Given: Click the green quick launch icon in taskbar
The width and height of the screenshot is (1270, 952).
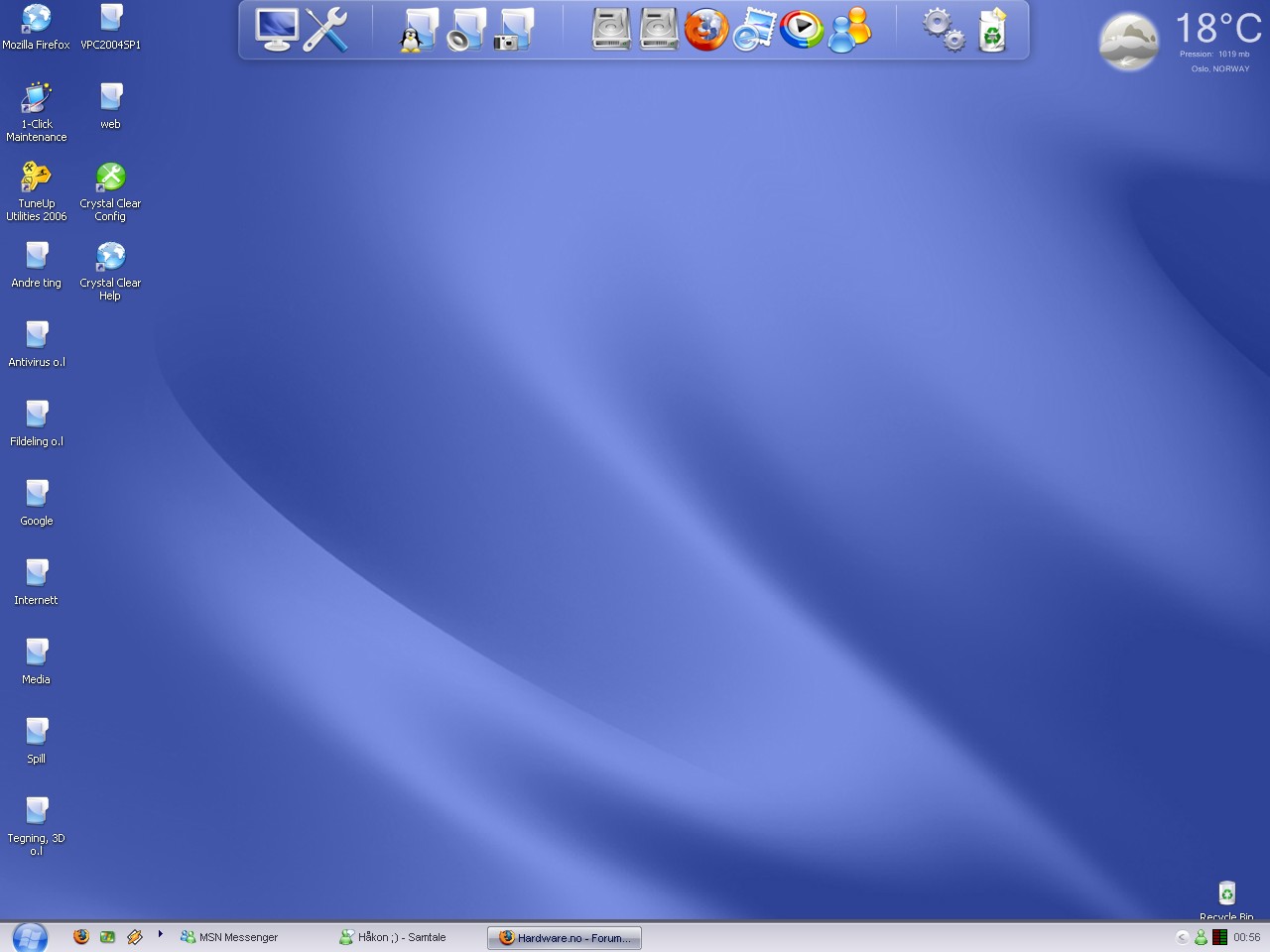Looking at the screenshot, I should (107, 936).
